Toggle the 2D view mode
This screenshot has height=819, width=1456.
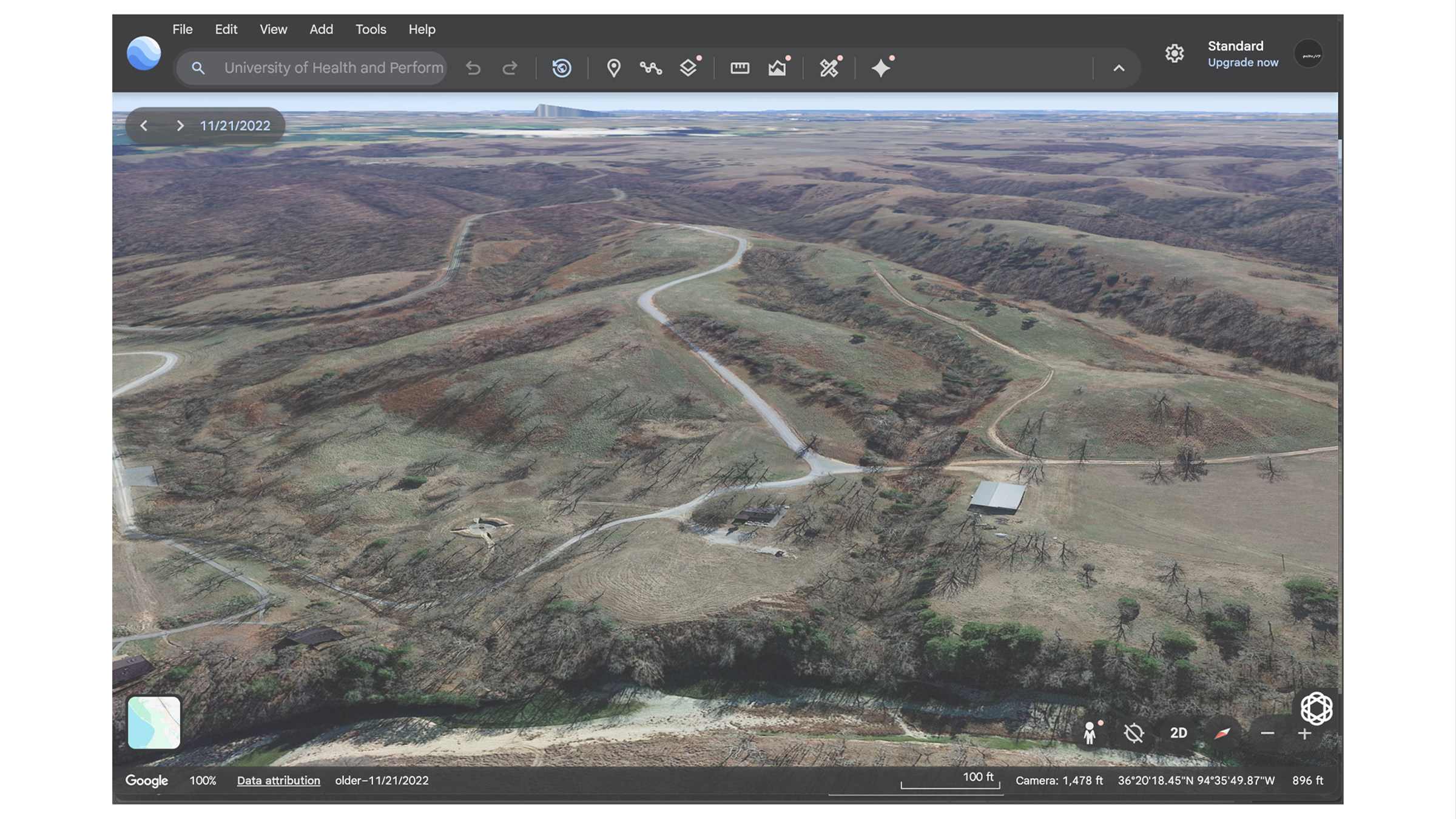point(1178,733)
